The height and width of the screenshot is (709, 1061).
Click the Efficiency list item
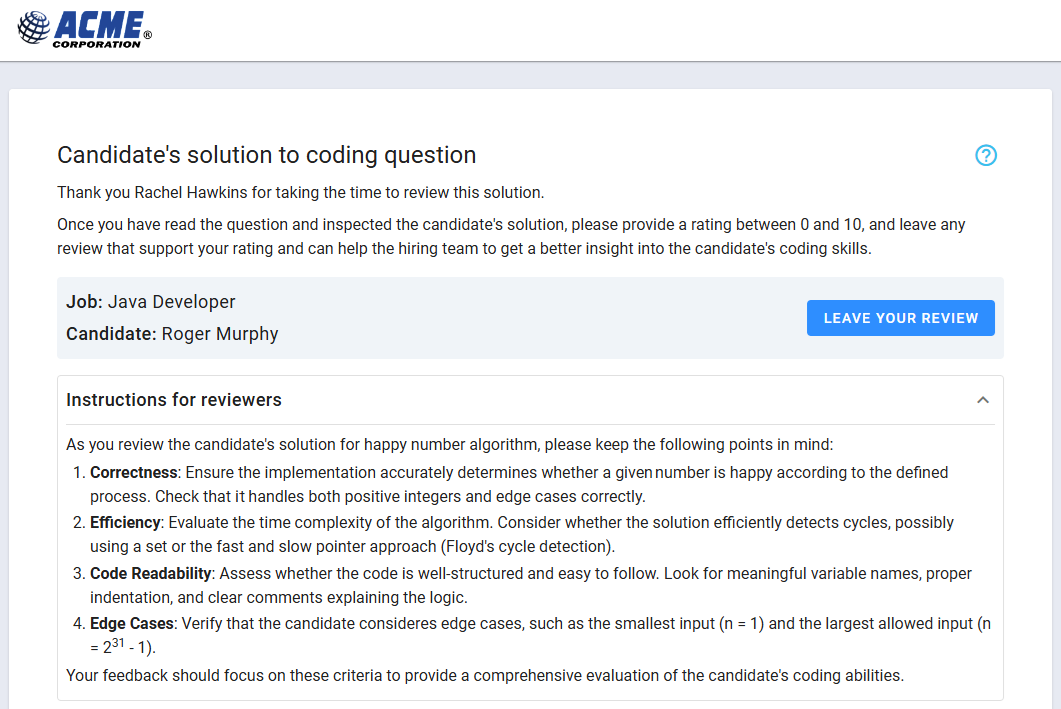click(x=124, y=522)
